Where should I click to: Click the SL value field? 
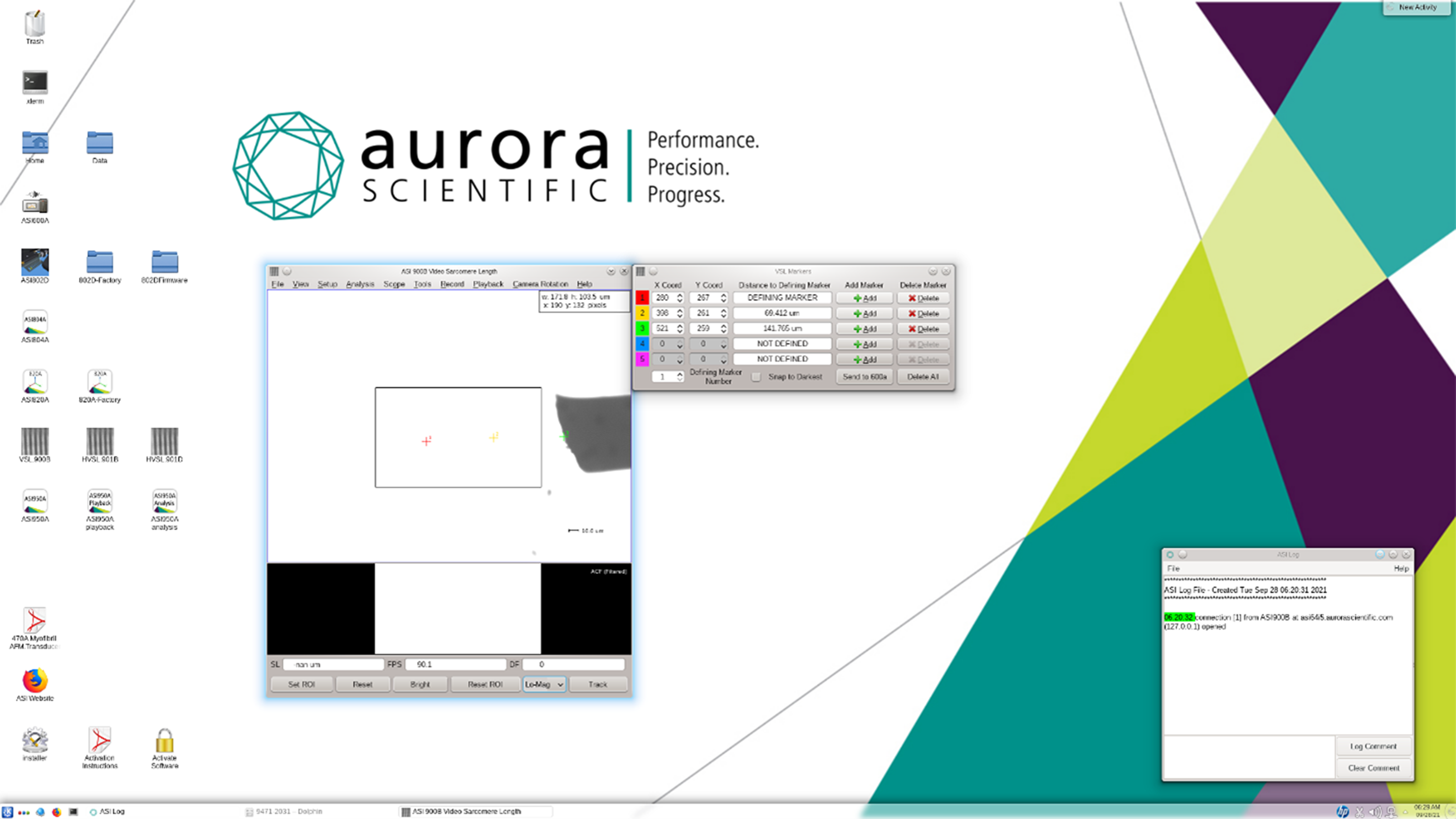(334, 665)
